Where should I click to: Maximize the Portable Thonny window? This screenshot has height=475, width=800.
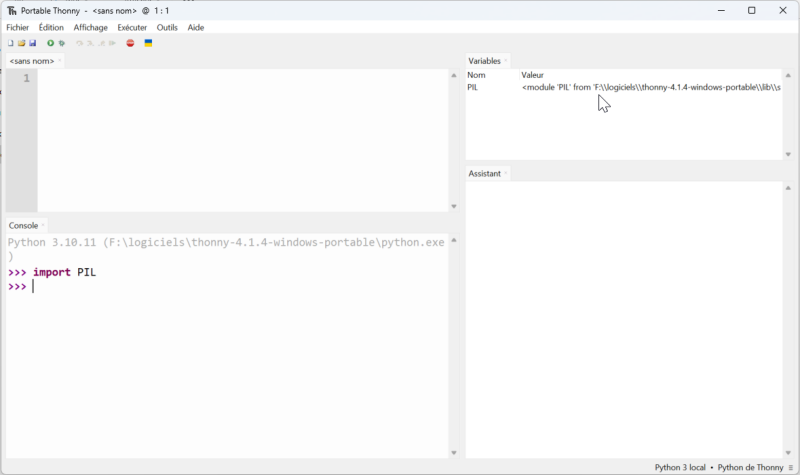pyautogui.click(x=752, y=10)
